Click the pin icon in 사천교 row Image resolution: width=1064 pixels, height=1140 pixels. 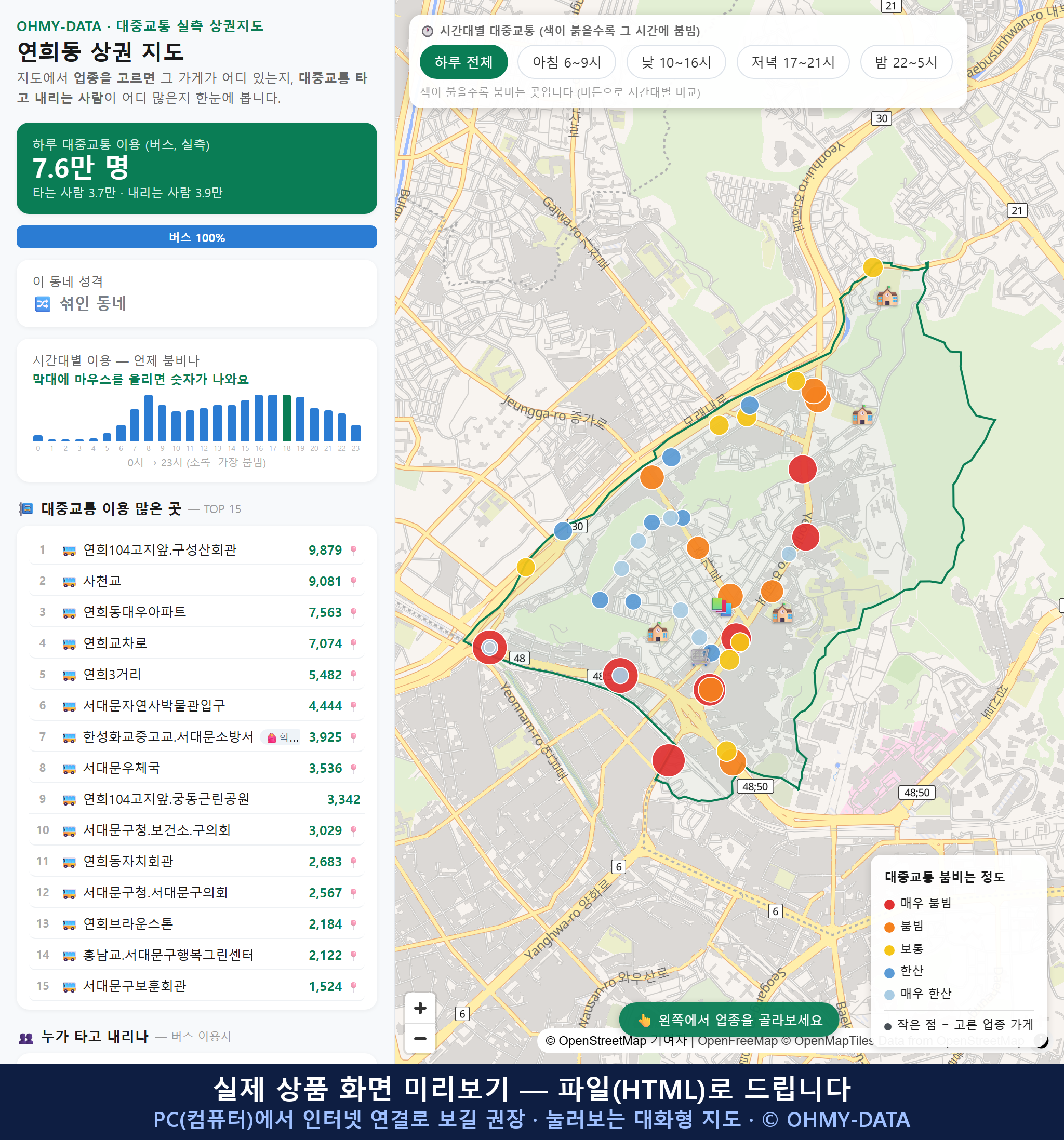click(x=353, y=582)
